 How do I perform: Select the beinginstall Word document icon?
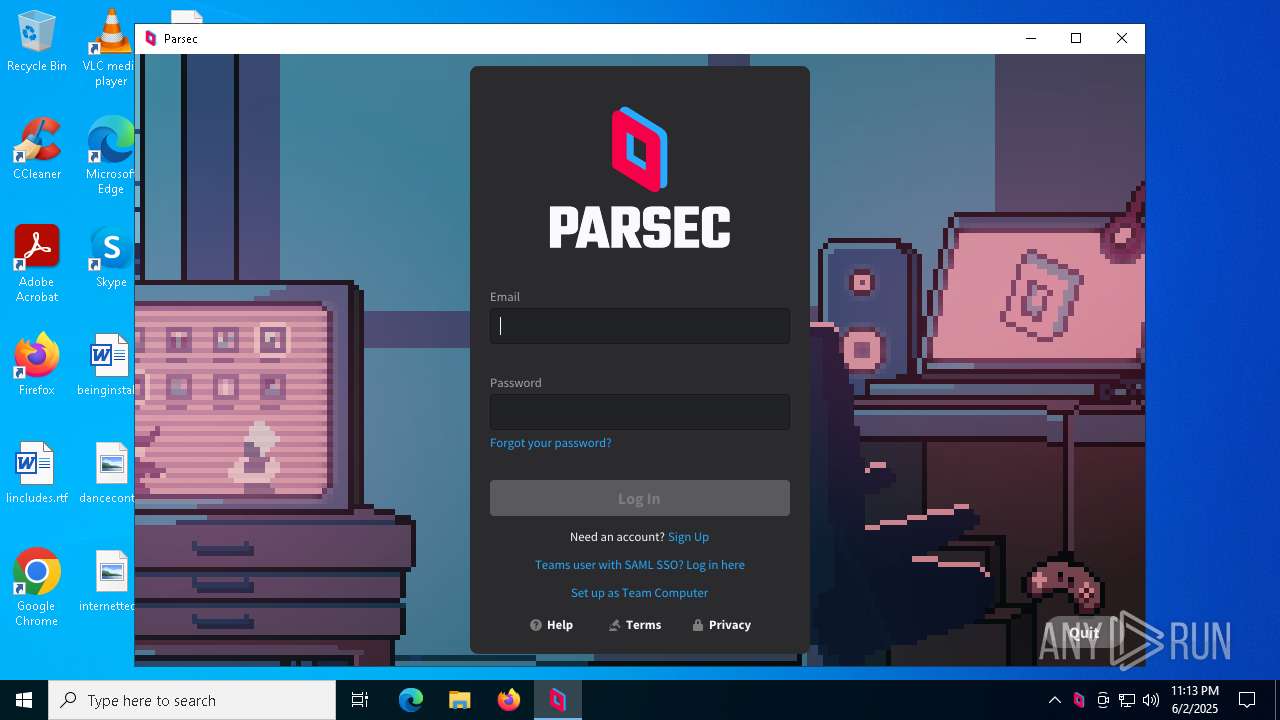pyautogui.click(x=108, y=365)
